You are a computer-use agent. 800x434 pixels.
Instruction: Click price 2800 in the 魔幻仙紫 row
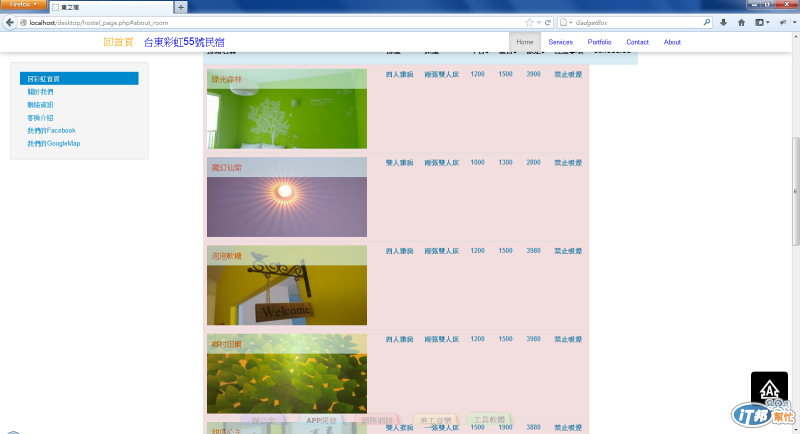pos(533,162)
